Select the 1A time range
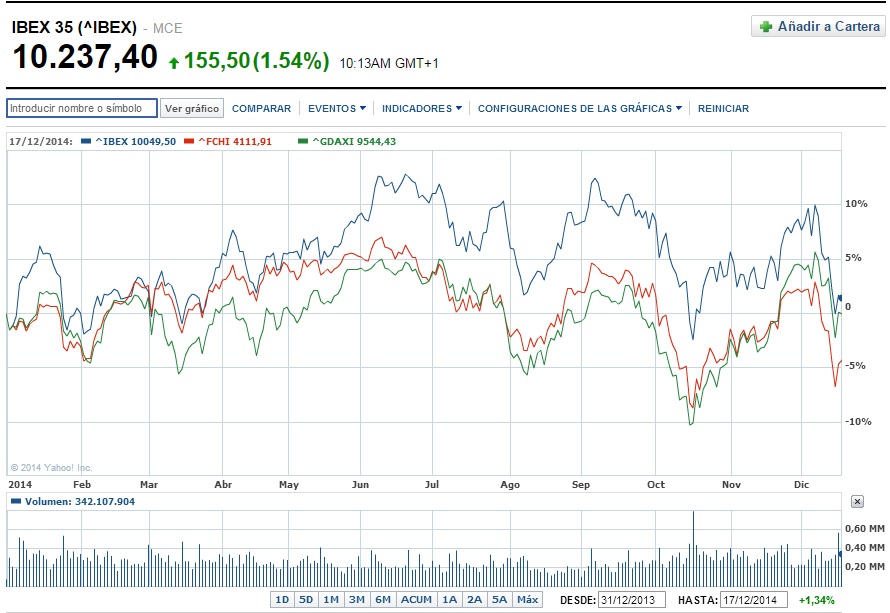Viewport: 890px width, 613px height. [450, 599]
